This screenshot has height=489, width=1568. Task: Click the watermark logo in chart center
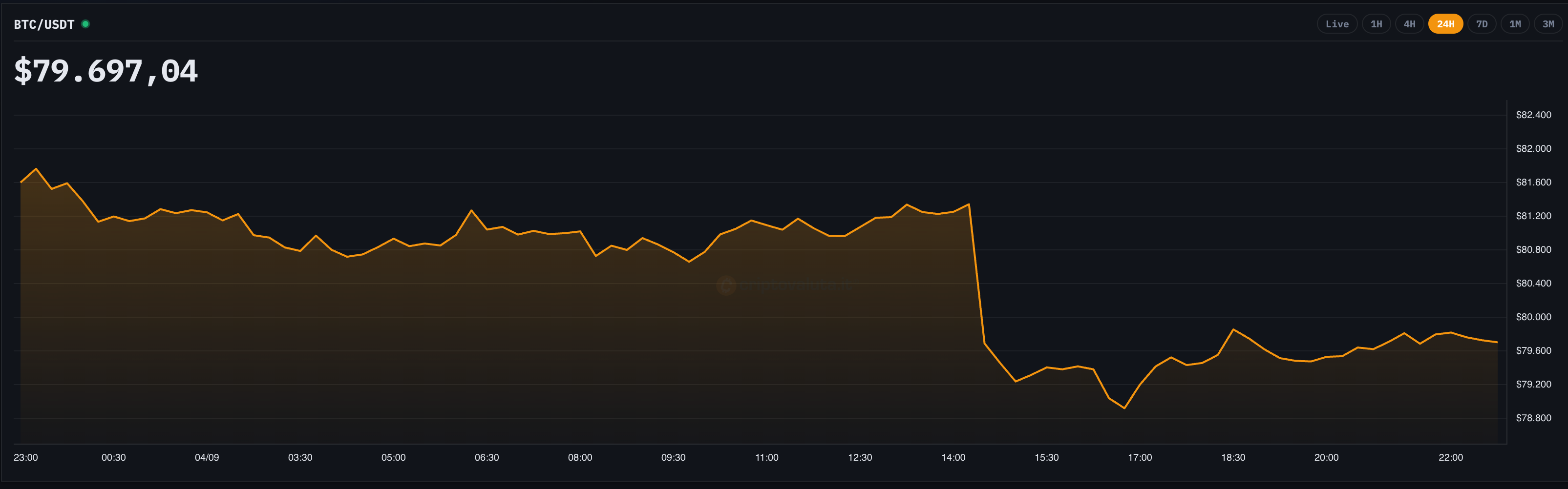725,285
